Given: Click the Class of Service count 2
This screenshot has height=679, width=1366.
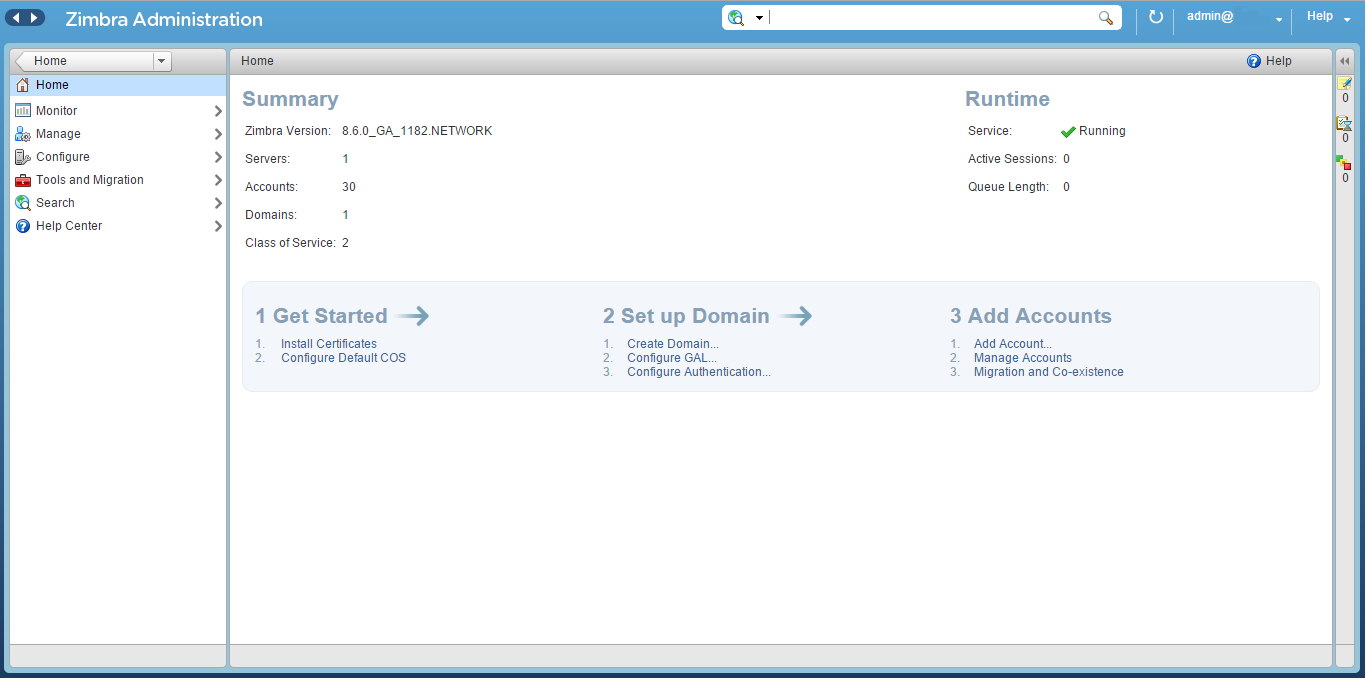Looking at the screenshot, I should pyautogui.click(x=345, y=243).
